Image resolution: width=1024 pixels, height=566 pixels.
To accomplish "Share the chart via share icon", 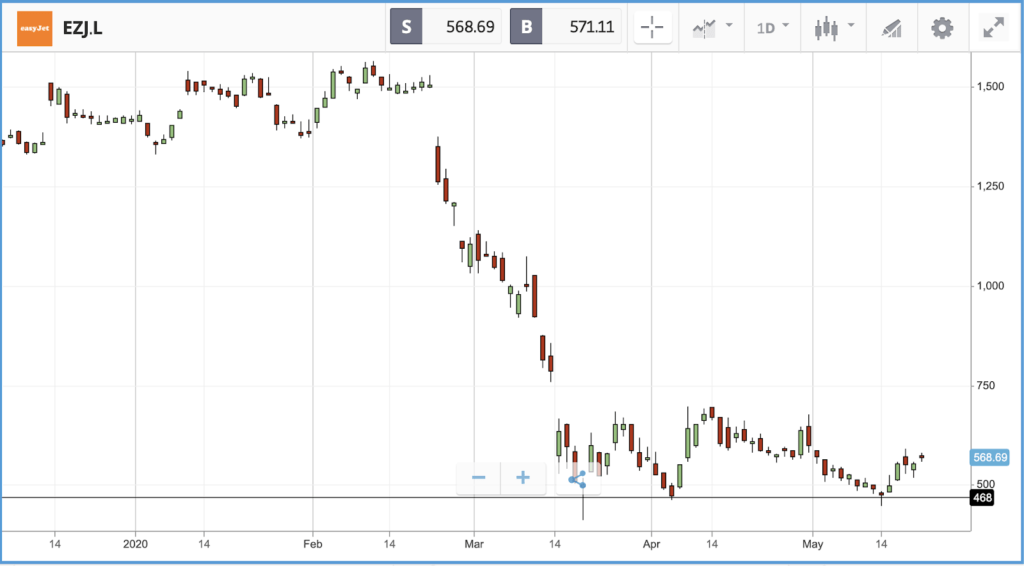I will (577, 479).
